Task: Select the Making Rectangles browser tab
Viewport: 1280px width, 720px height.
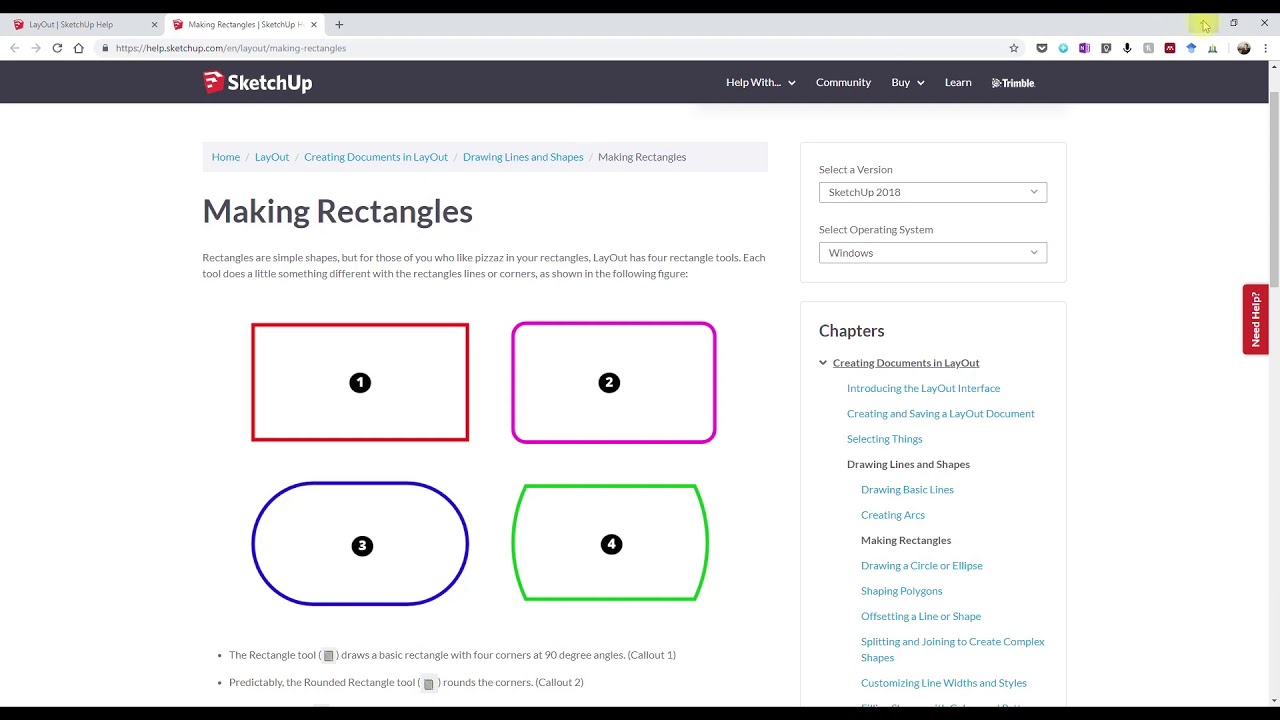Action: click(x=244, y=24)
